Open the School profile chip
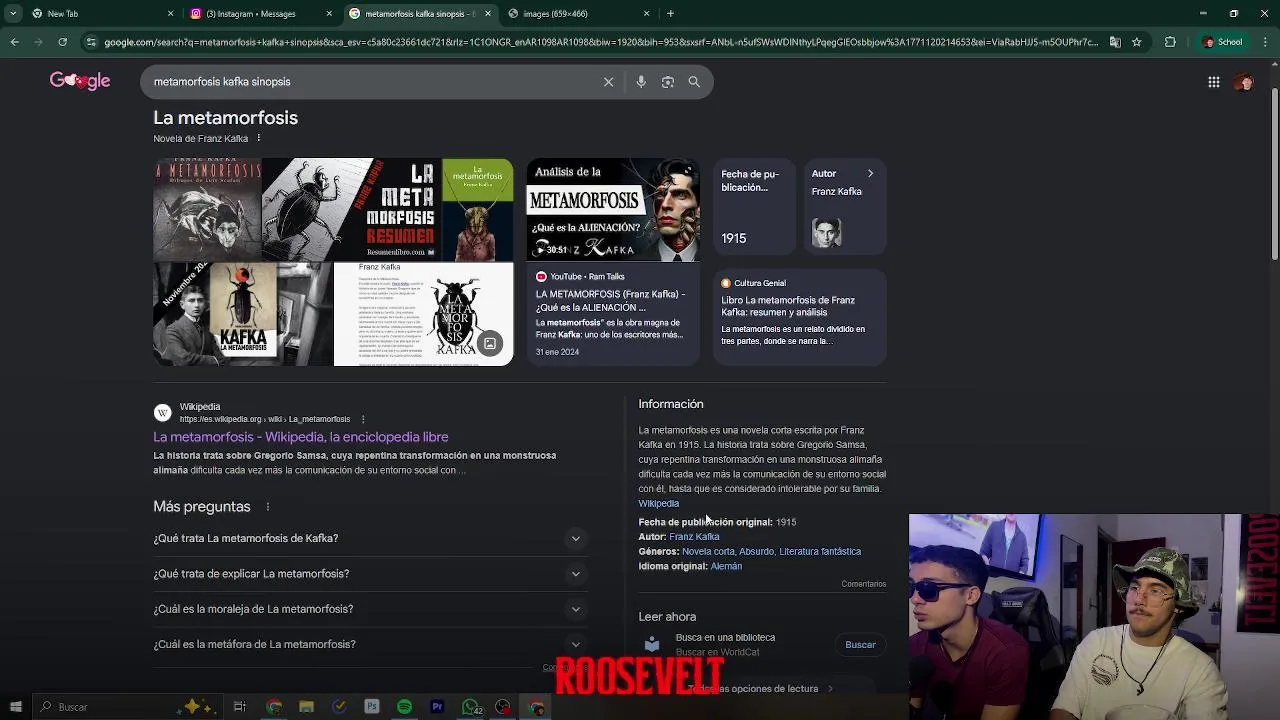The height and width of the screenshot is (720, 1280). (x=1222, y=42)
